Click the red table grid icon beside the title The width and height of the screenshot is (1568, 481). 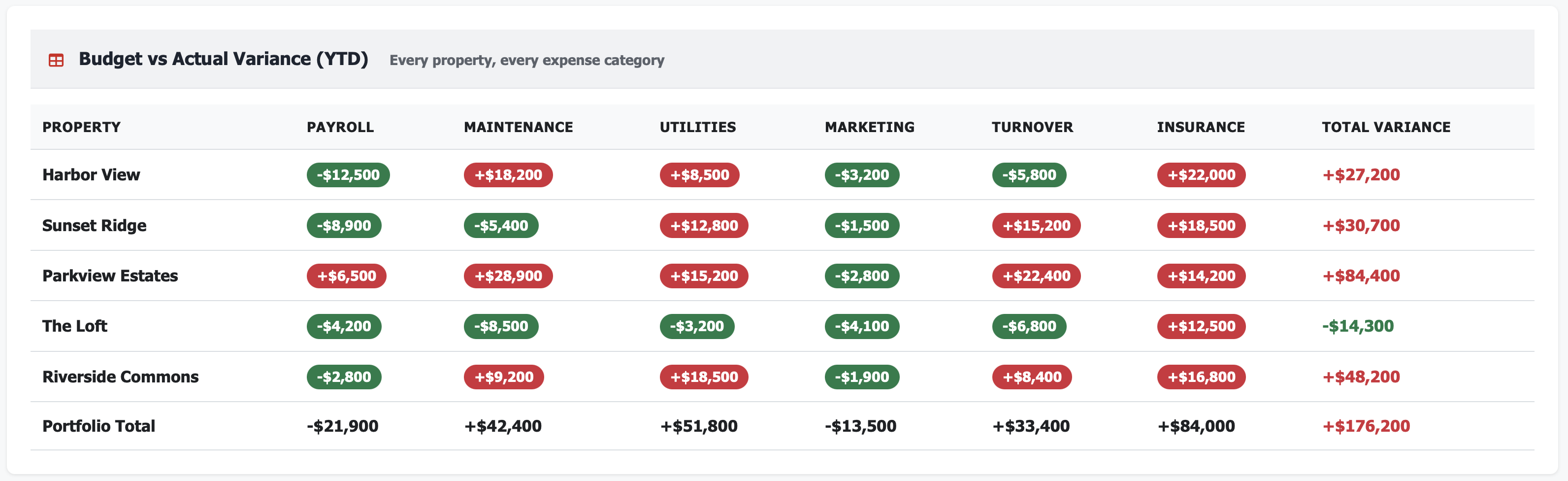pyautogui.click(x=57, y=59)
